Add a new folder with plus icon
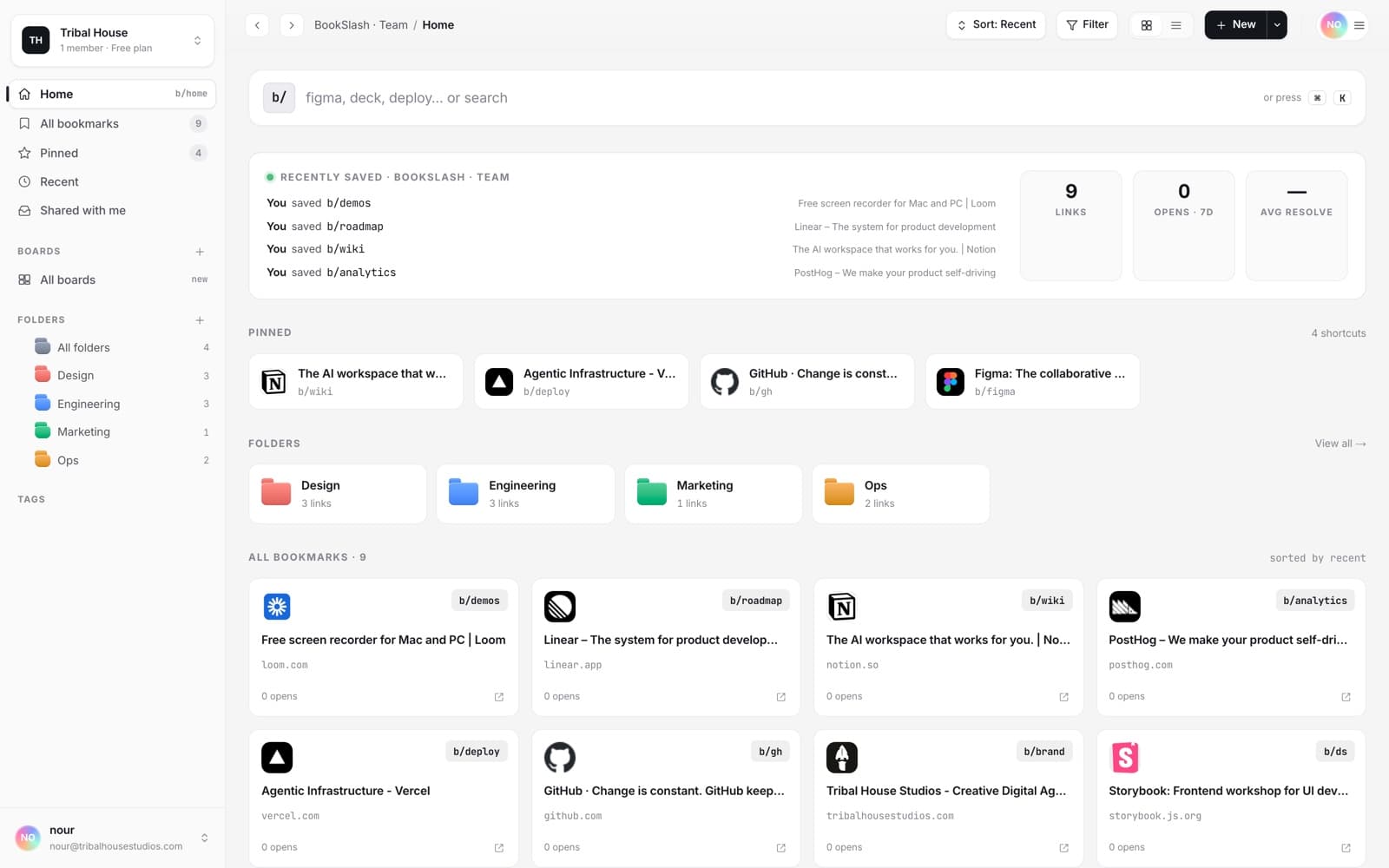 click(200, 320)
